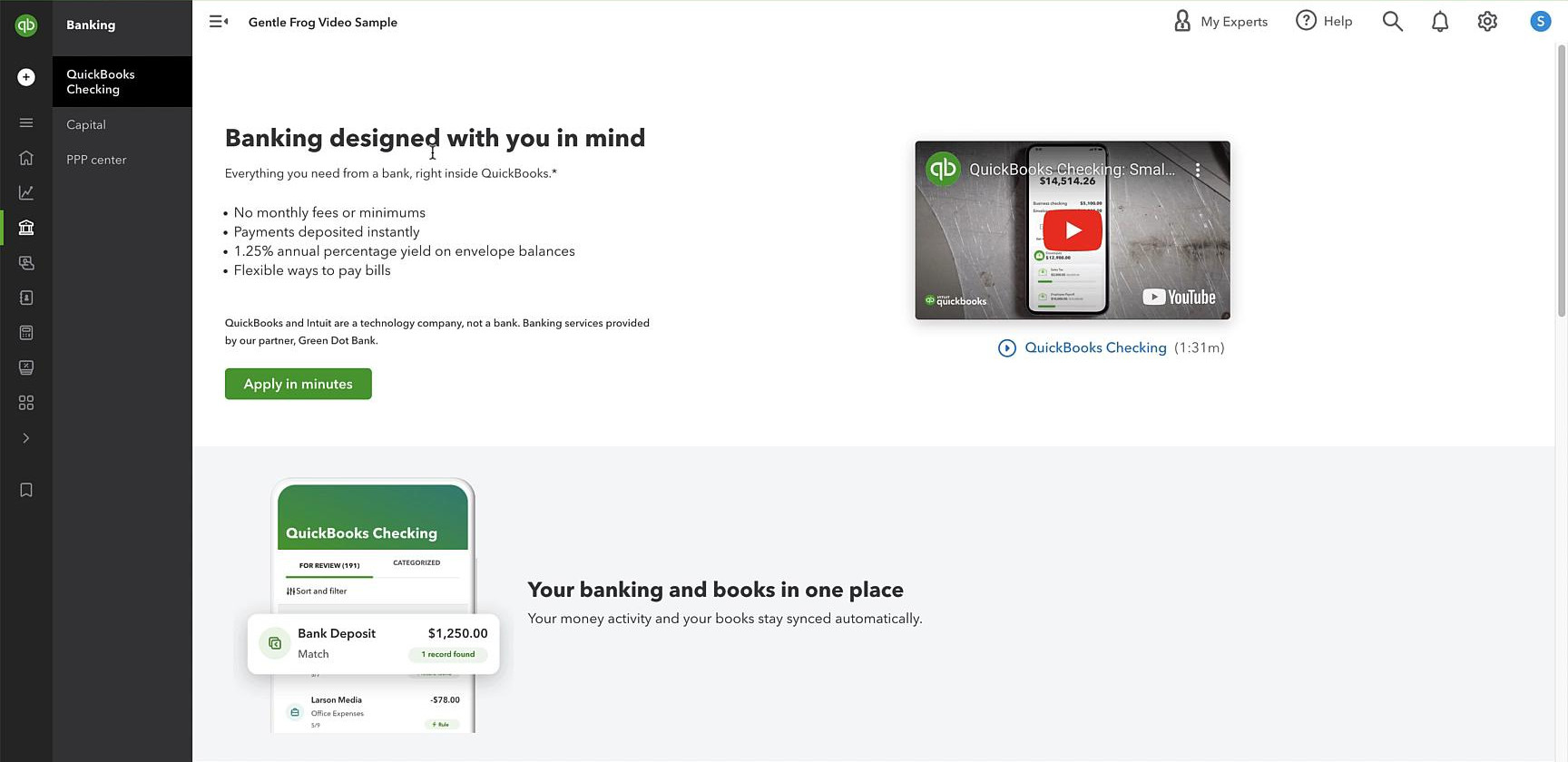The width and height of the screenshot is (1568, 762).
Task: Collapse the navigation panel toggle
Action: pyautogui.click(x=219, y=22)
